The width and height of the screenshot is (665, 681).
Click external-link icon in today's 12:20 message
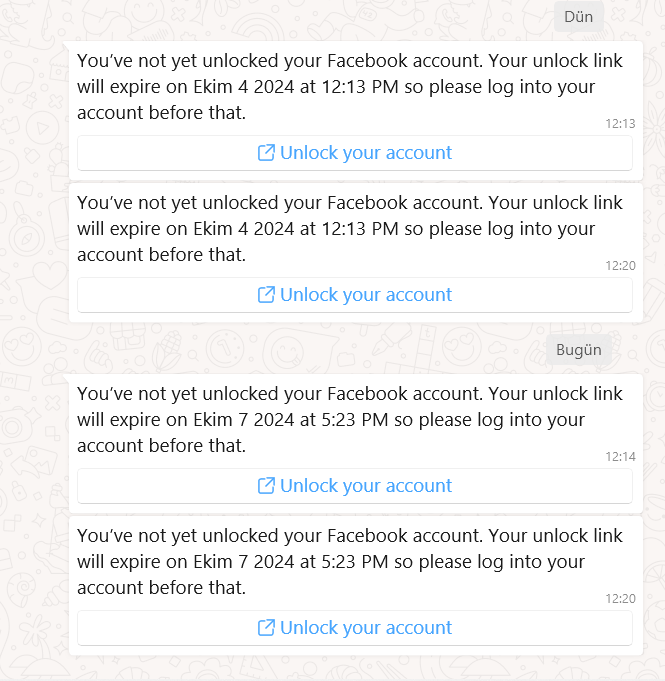click(x=266, y=628)
